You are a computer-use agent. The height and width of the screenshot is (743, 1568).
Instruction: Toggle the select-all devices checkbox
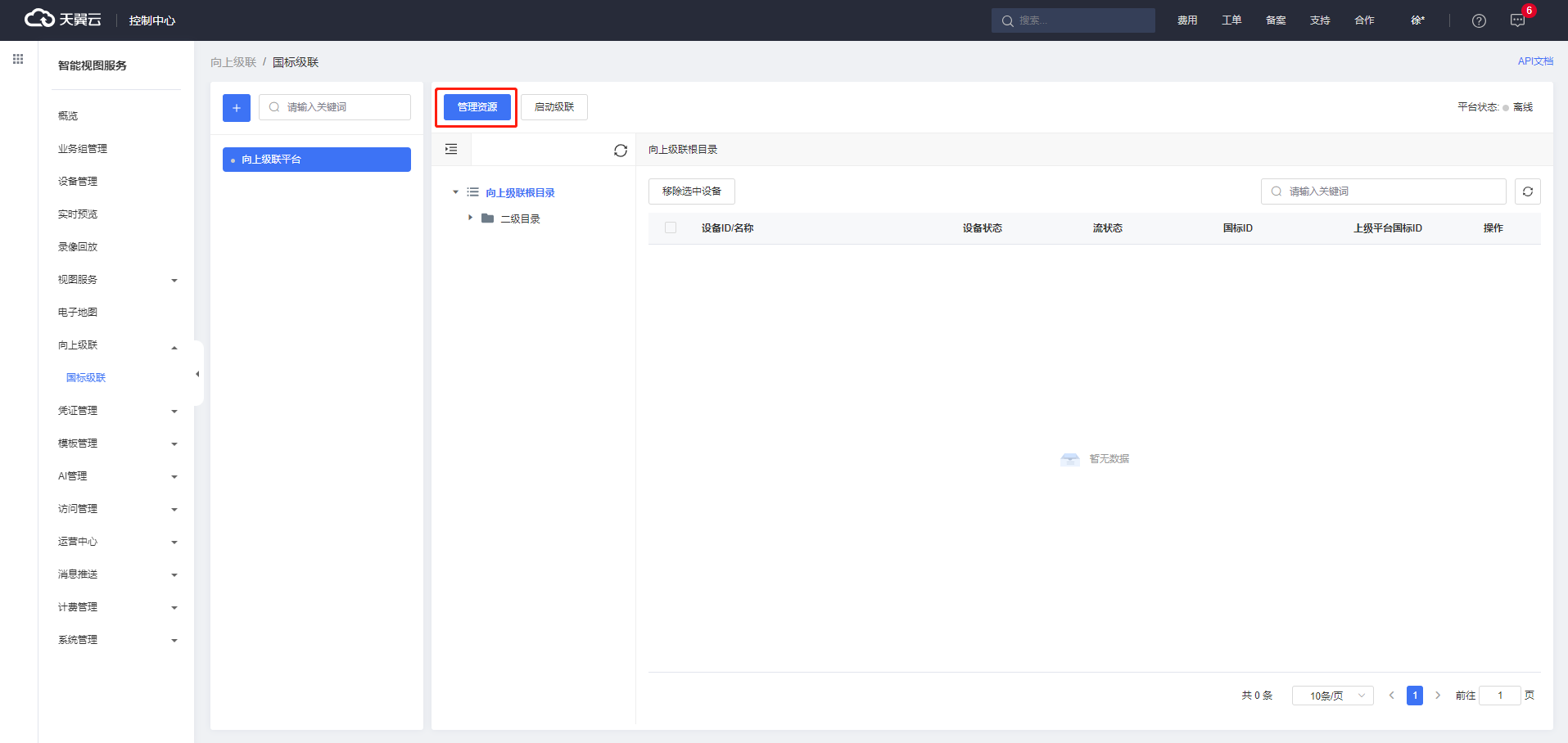tap(671, 228)
